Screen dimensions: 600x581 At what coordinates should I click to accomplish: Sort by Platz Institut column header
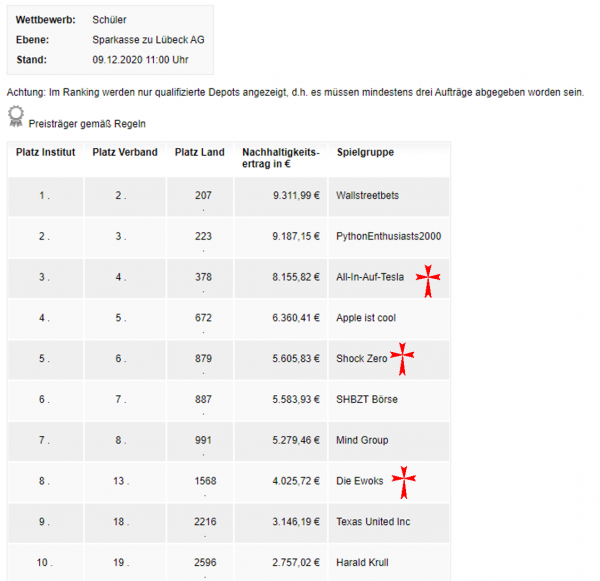click(x=45, y=152)
